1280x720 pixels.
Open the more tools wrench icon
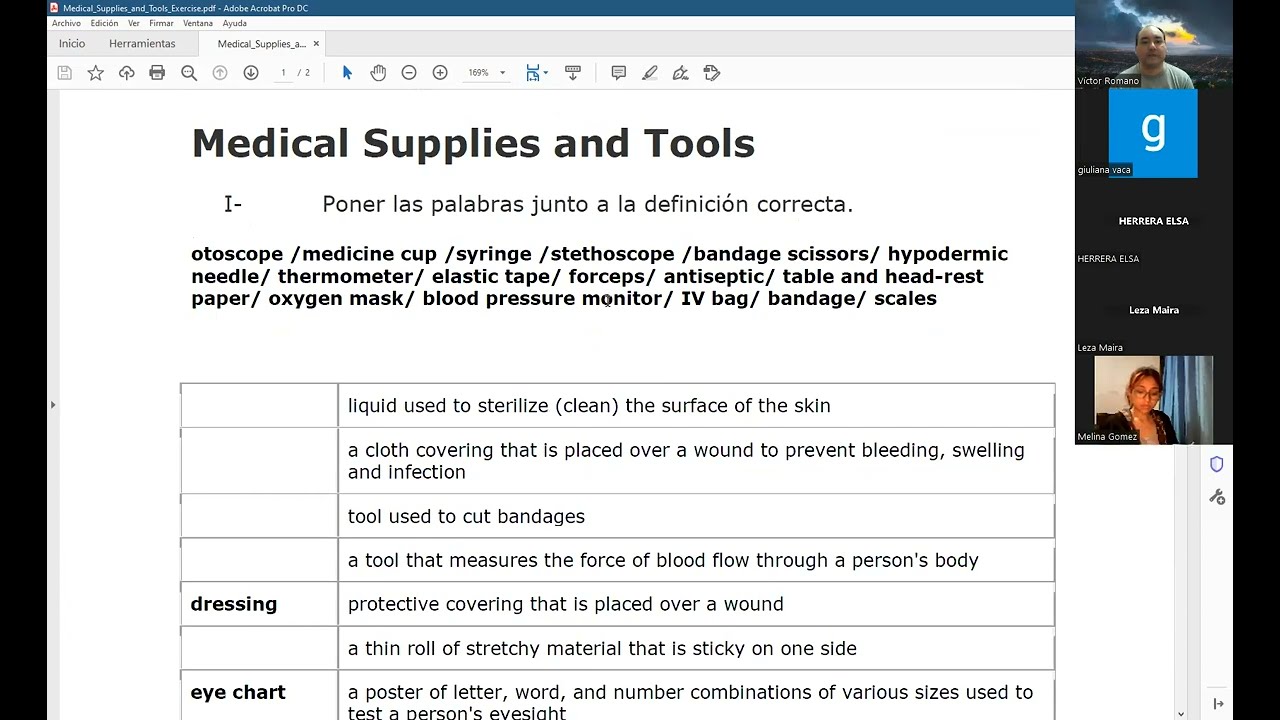(x=1217, y=497)
